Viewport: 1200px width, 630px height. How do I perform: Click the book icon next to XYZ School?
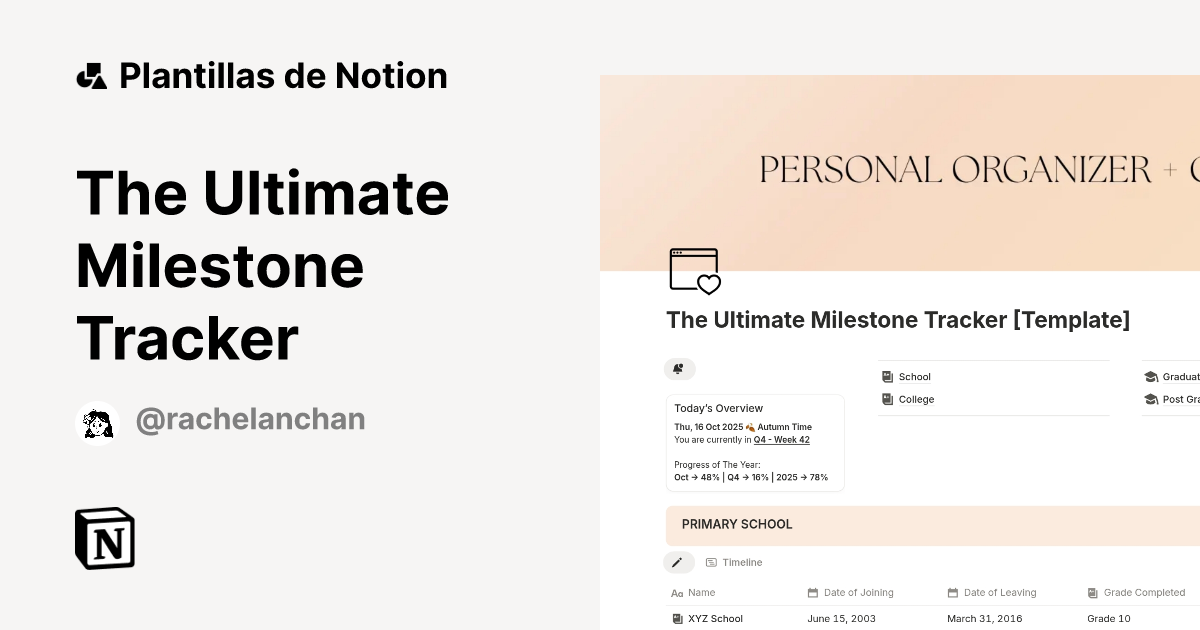tap(677, 618)
